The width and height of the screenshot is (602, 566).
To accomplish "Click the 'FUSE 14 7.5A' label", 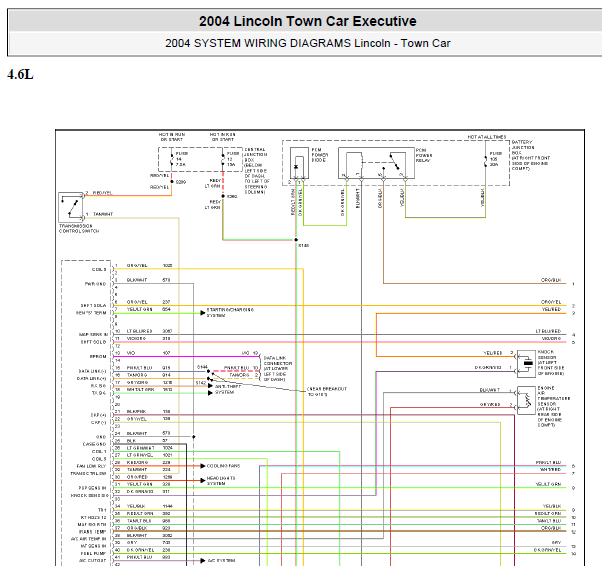I will (x=182, y=159).
